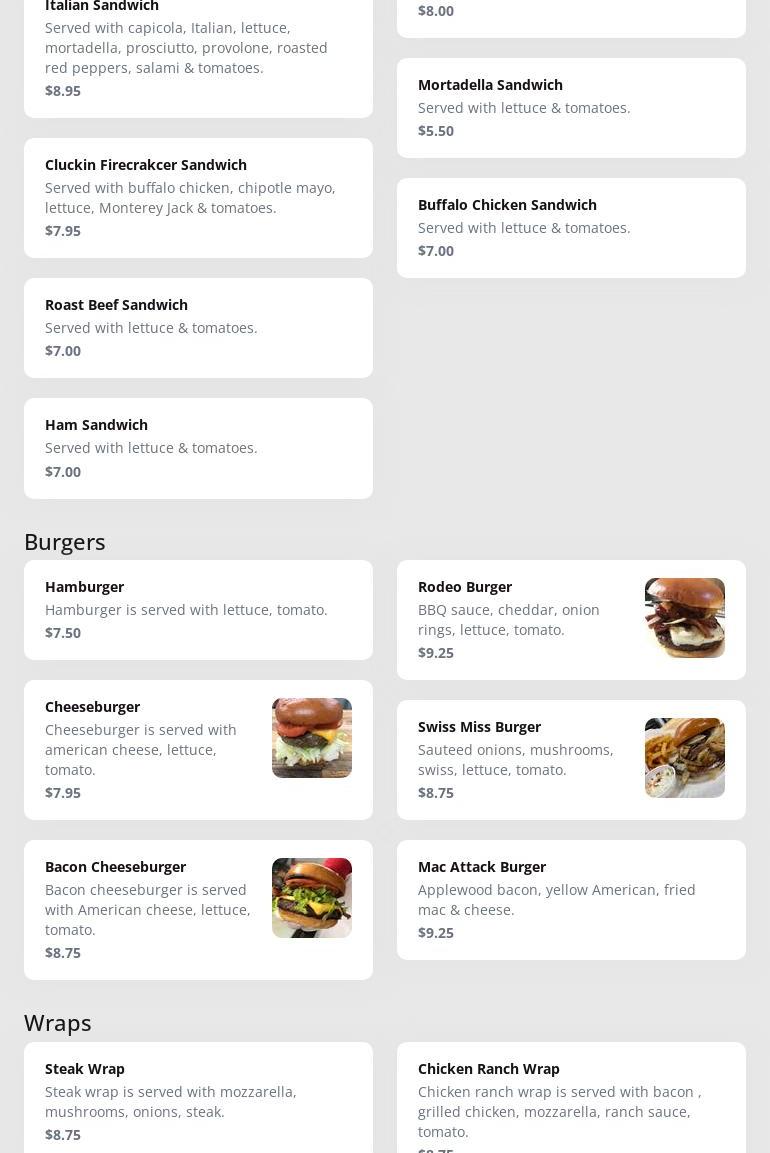Open the Rodeo Burger photo thumbnail
This screenshot has width=770, height=1153.
tap(685, 618)
